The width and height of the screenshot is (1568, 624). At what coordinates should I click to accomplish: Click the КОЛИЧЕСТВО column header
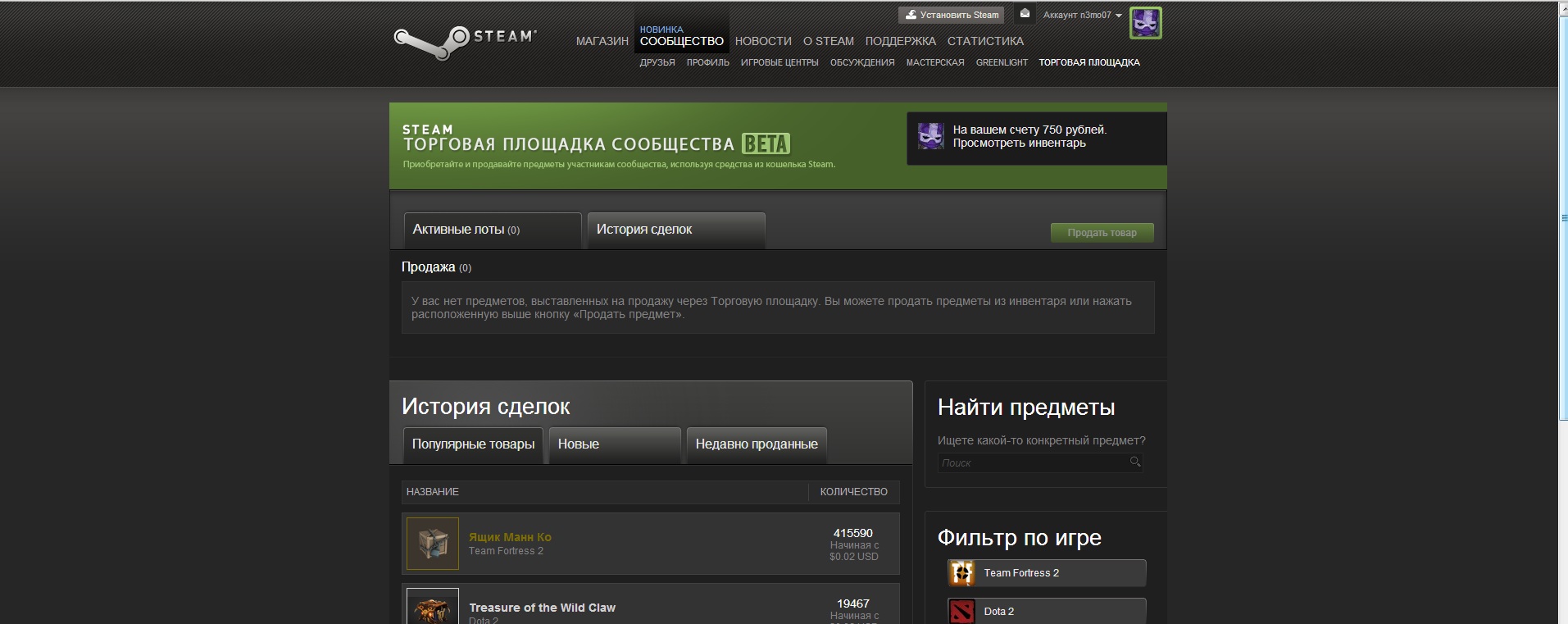[853, 492]
